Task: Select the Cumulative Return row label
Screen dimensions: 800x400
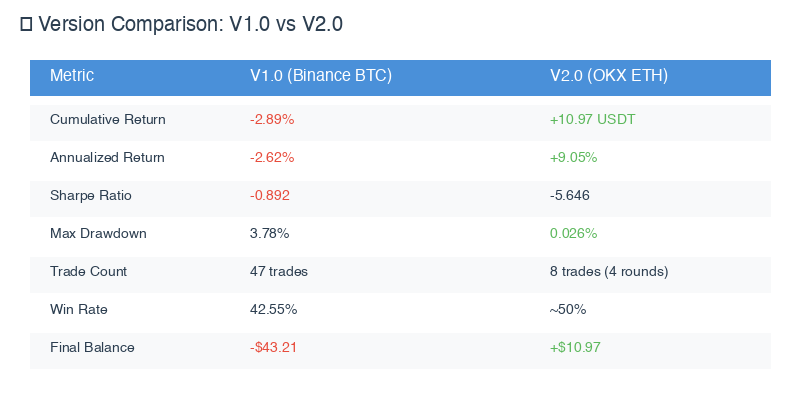Action: coord(108,120)
